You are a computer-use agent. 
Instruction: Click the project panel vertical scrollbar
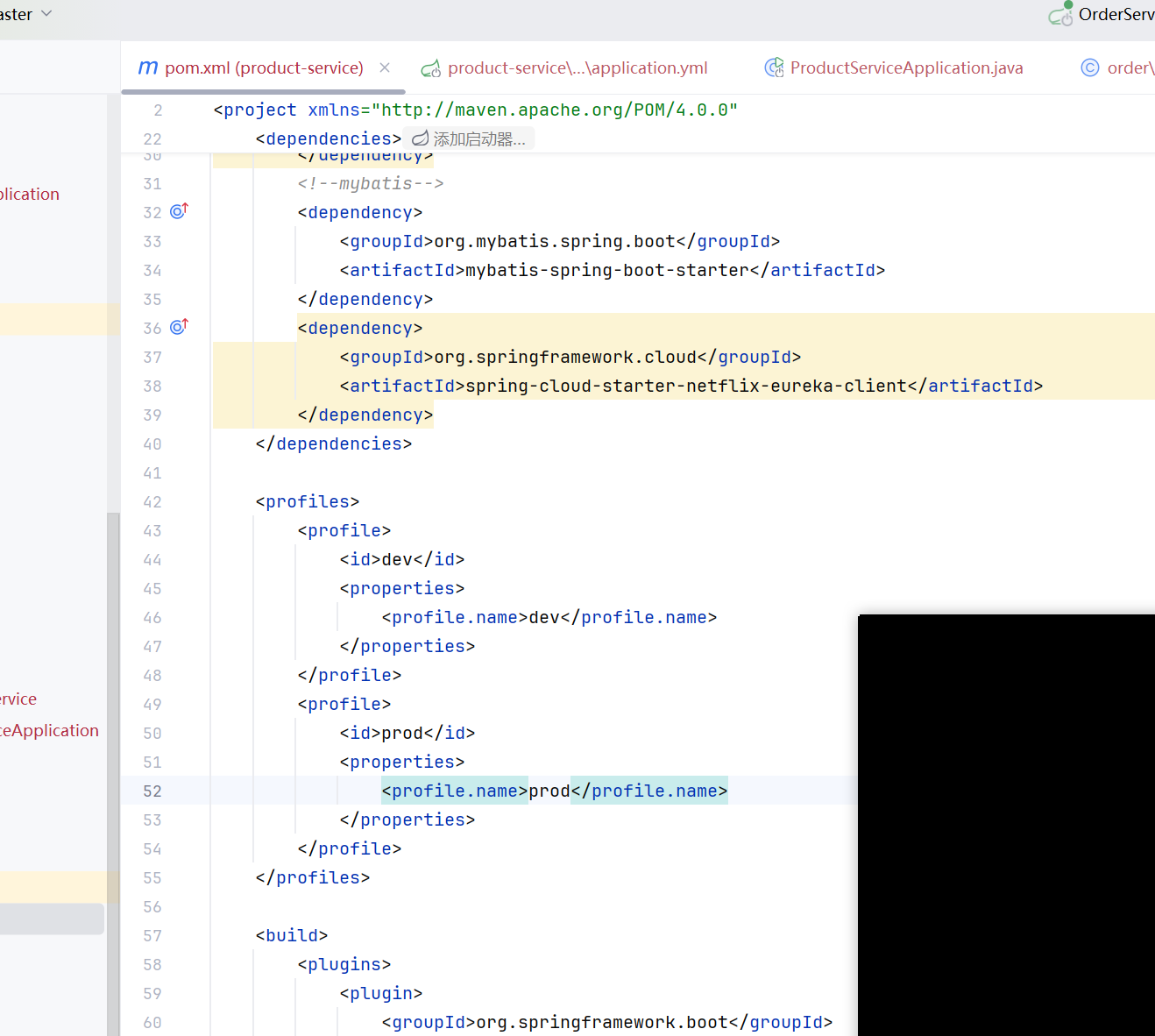(x=113, y=774)
